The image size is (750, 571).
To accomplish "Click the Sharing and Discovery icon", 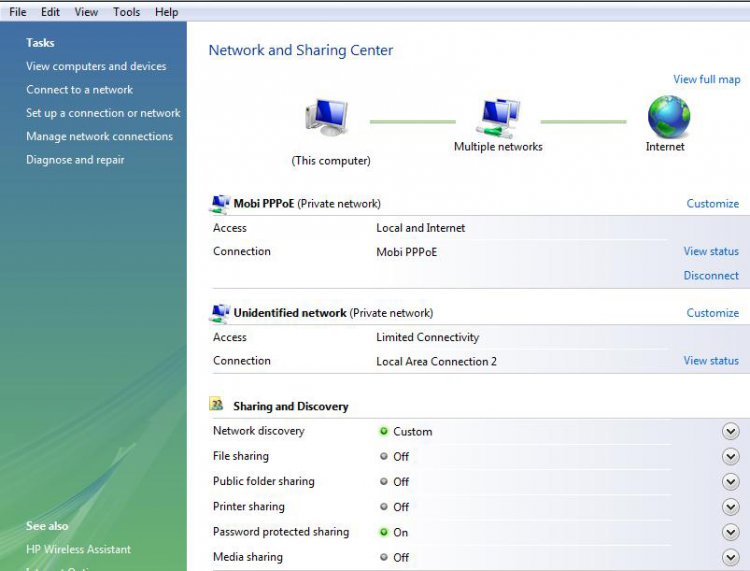I will coord(216,405).
